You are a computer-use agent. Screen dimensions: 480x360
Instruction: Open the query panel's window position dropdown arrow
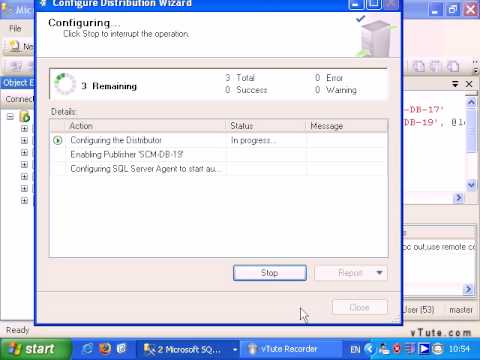(455, 84)
